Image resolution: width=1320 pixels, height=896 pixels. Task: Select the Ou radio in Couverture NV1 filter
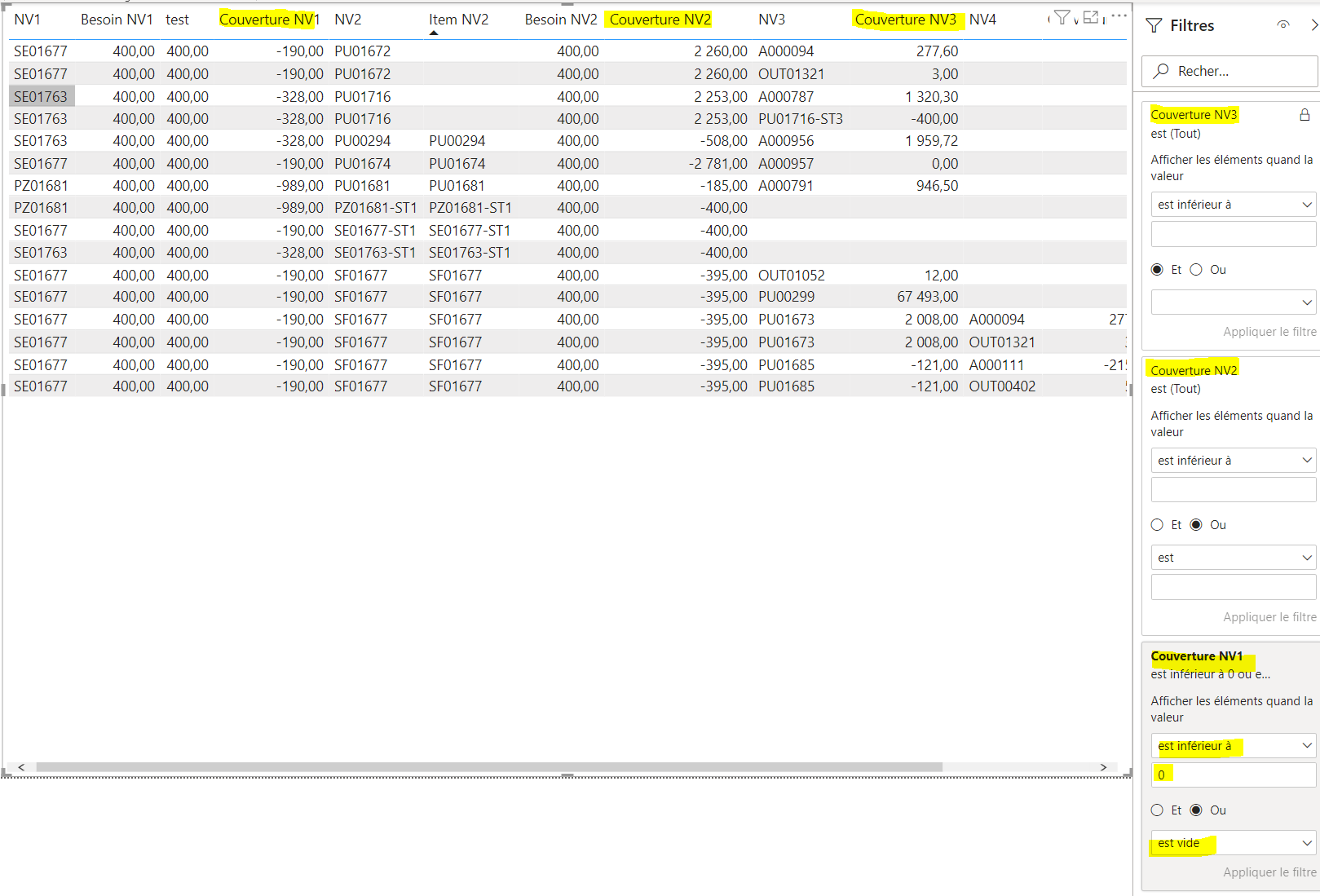coord(1196,810)
